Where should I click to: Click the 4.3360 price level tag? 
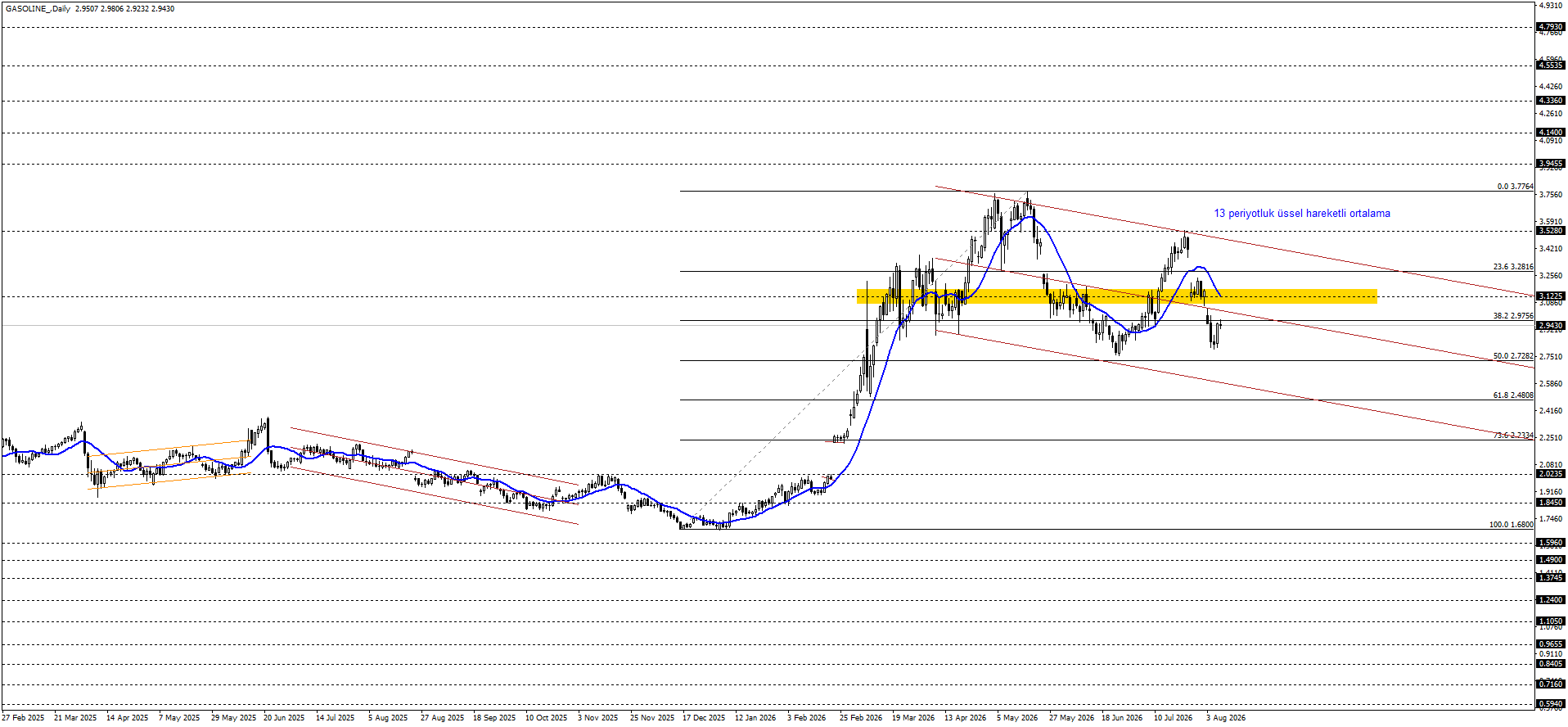(1551, 101)
